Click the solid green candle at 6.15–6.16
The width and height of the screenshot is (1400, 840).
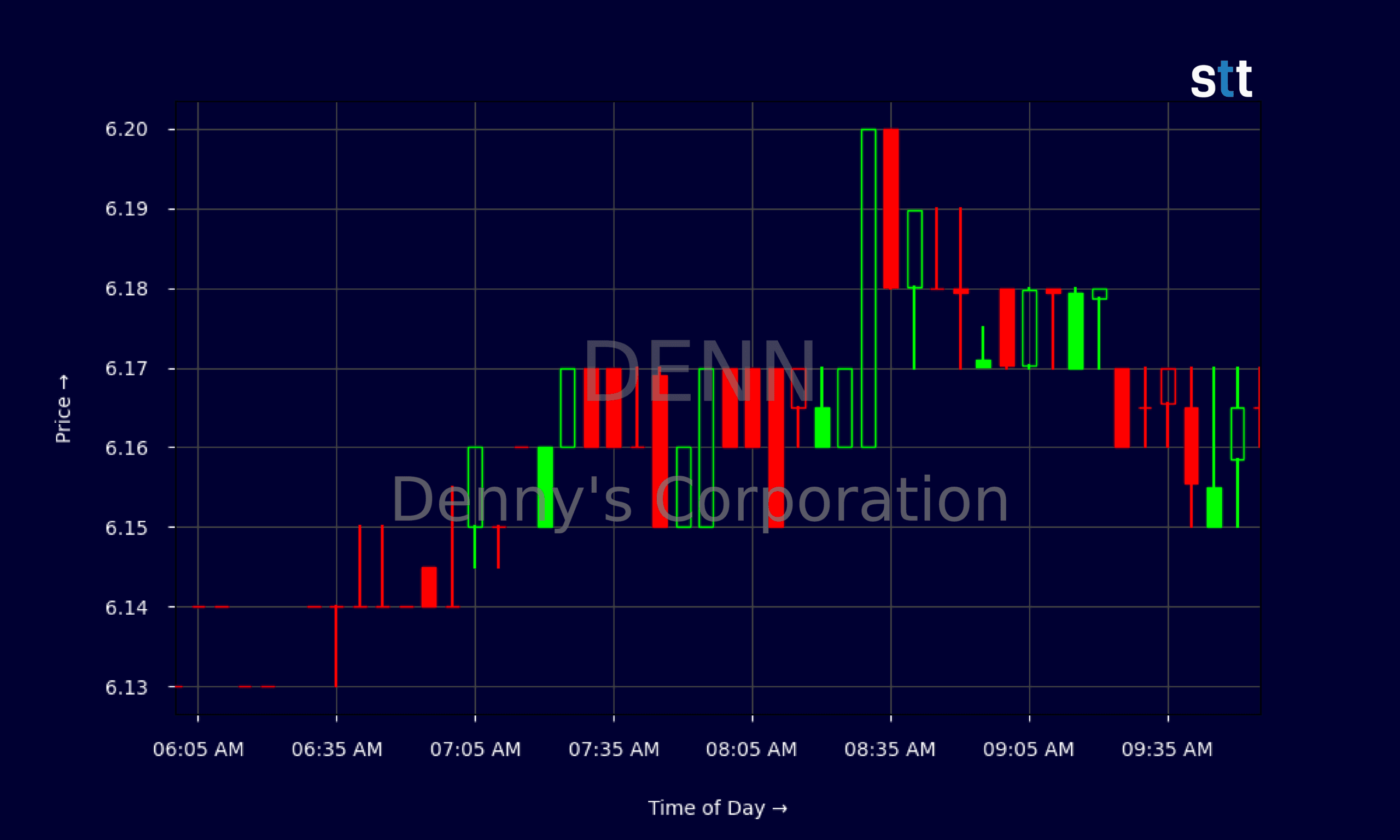[x=545, y=487]
